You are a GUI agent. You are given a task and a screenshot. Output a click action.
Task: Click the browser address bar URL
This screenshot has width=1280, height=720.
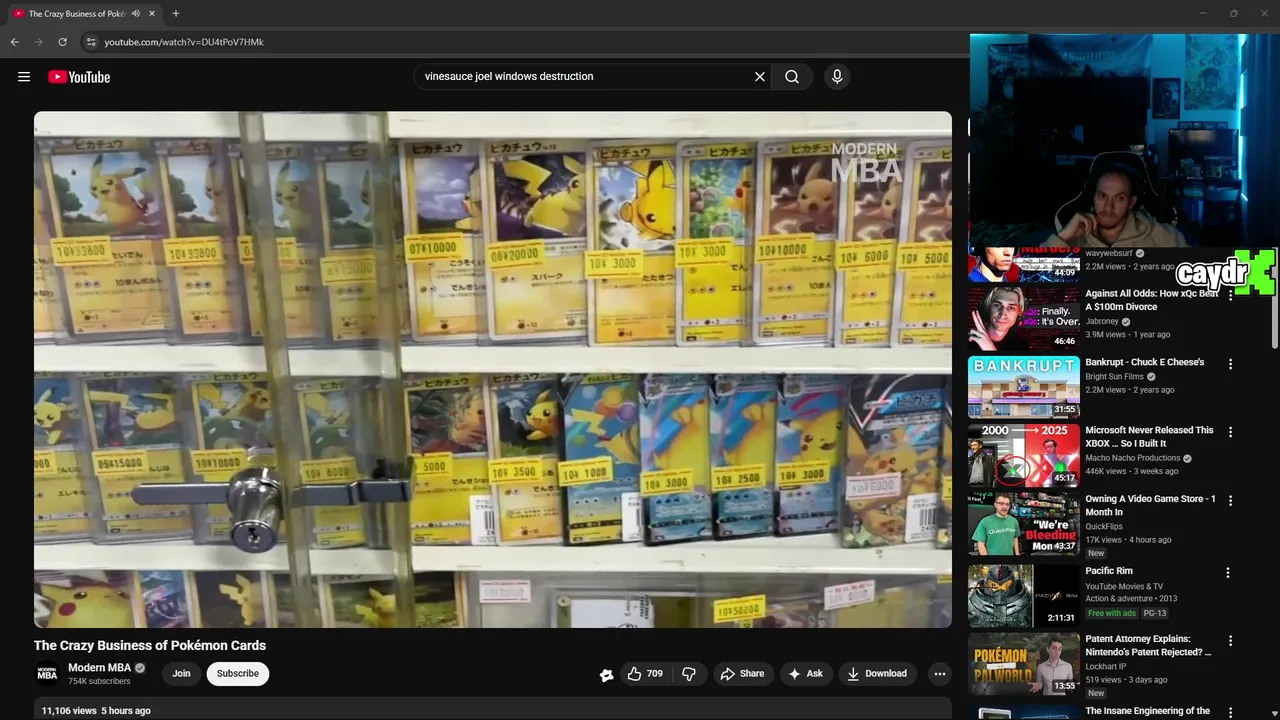[184, 42]
